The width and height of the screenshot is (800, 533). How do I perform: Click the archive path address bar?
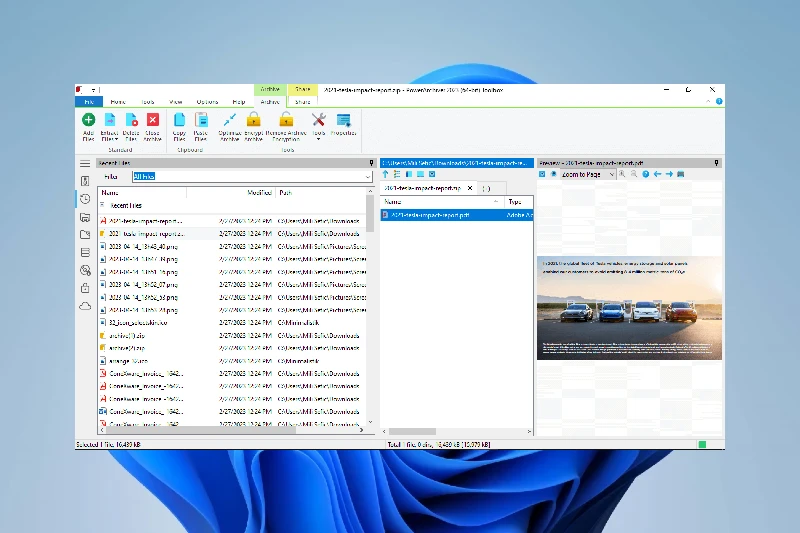tap(457, 163)
